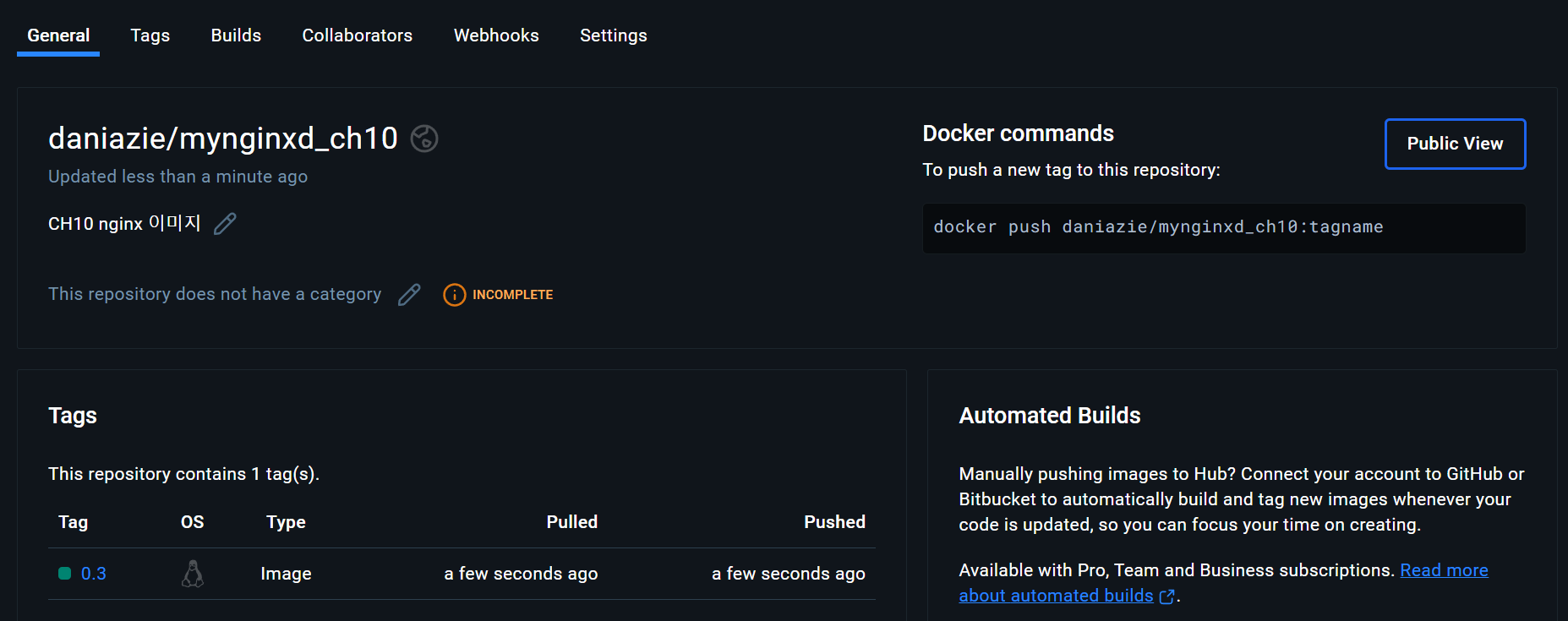This screenshot has height=621, width=1568.
Task: Click the external link icon after automated builds
Action: [x=1167, y=596]
